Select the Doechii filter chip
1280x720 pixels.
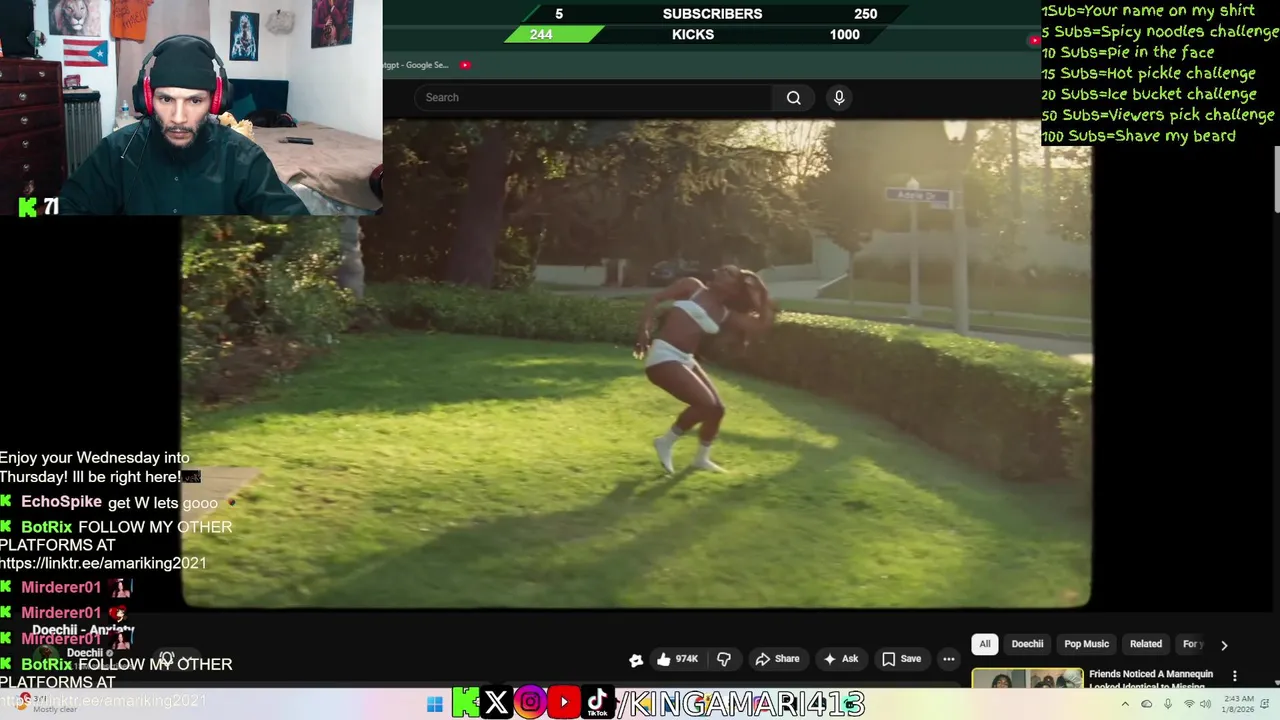pos(1027,644)
